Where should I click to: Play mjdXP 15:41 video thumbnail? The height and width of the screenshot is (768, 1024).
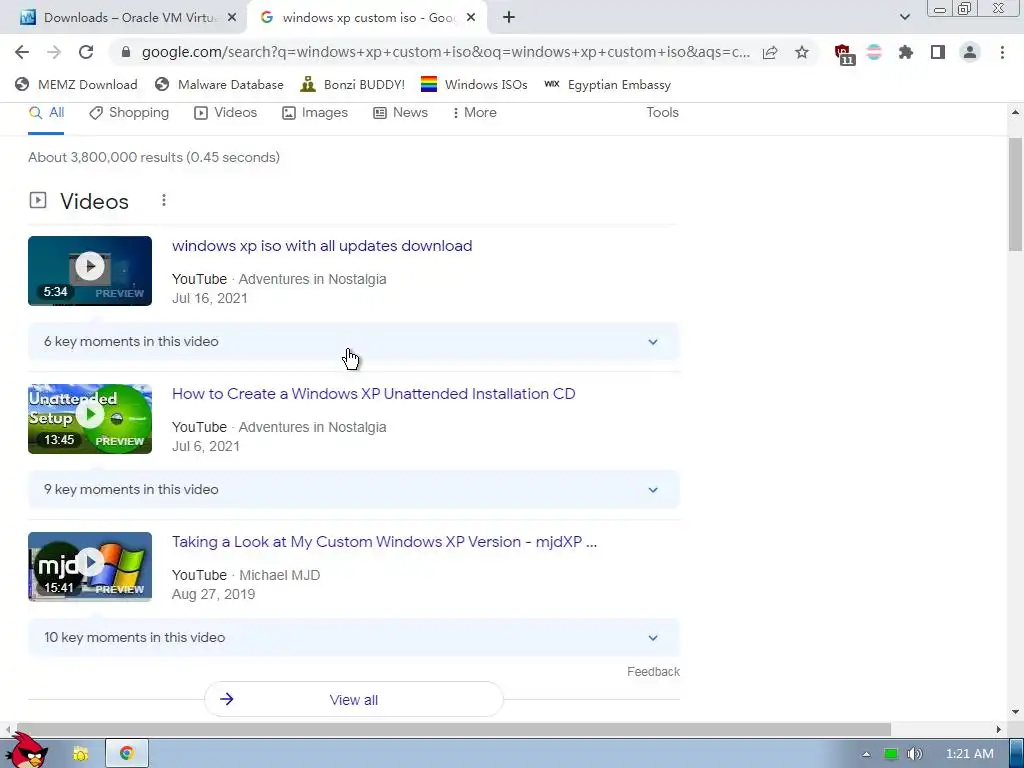point(90,567)
